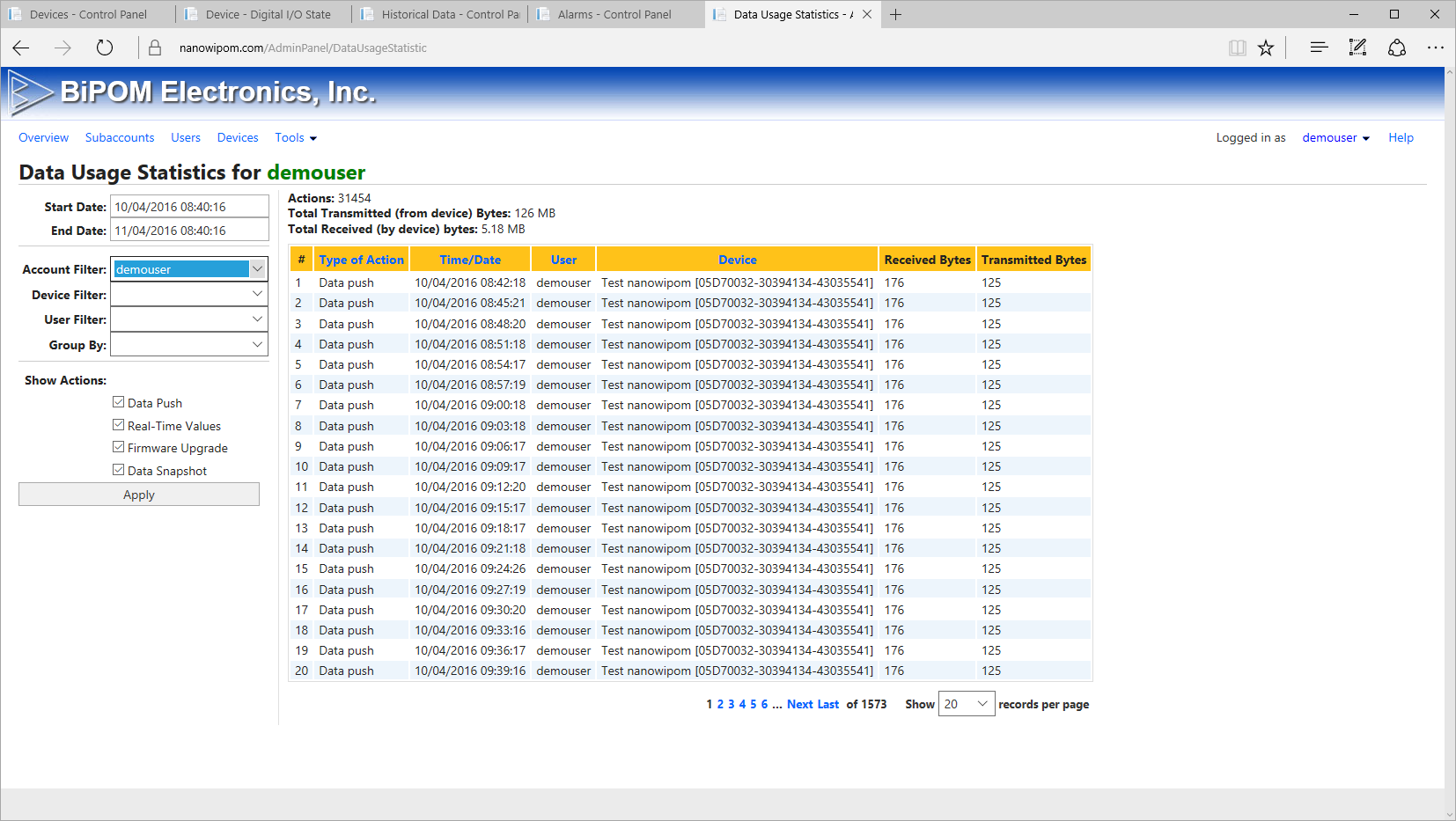Sort table by Time/Date column
Viewport: 1456px width, 821px height.
click(x=470, y=260)
